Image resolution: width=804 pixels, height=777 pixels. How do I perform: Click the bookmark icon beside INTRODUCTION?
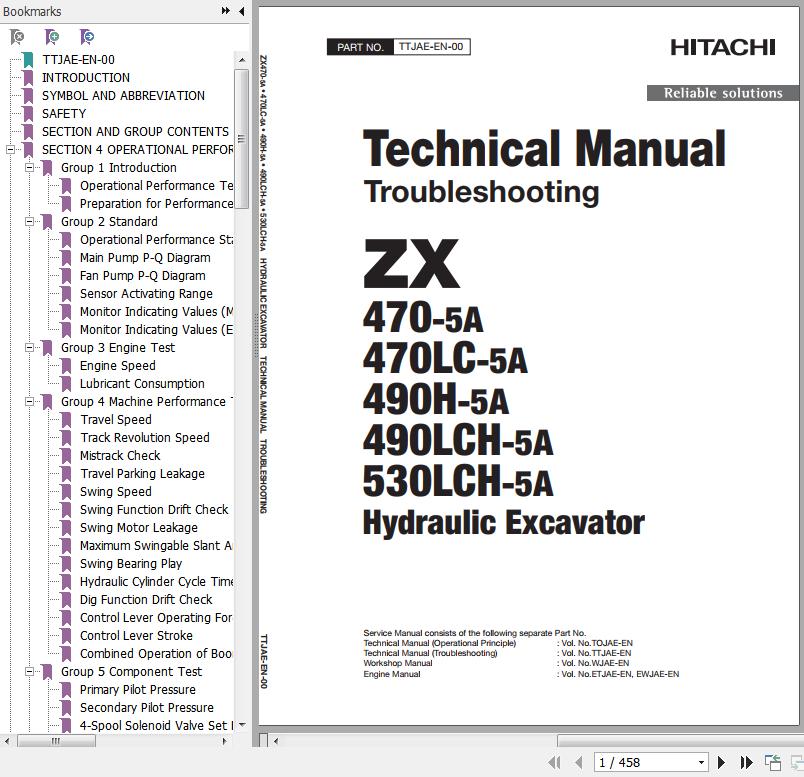coord(28,78)
